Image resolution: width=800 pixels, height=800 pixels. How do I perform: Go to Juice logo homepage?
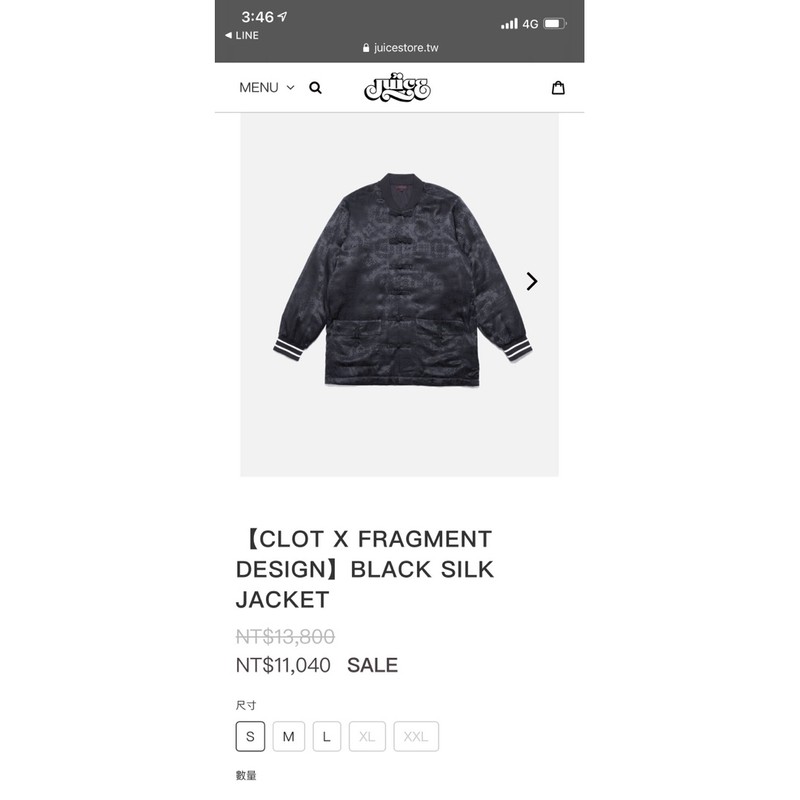tap(397, 87)
